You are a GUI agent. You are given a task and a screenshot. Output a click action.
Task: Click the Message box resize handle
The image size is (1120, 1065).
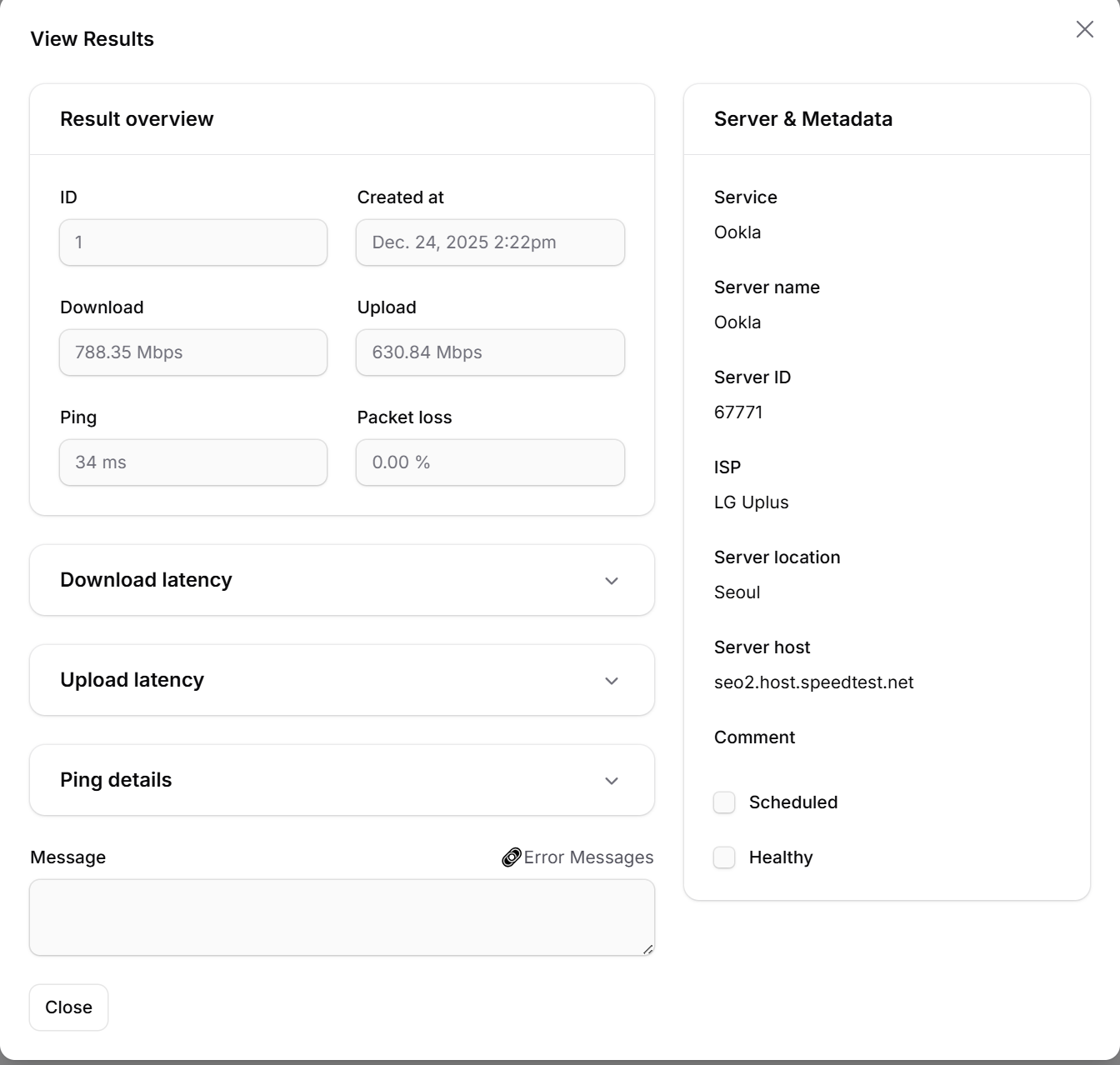click(647, 949)
